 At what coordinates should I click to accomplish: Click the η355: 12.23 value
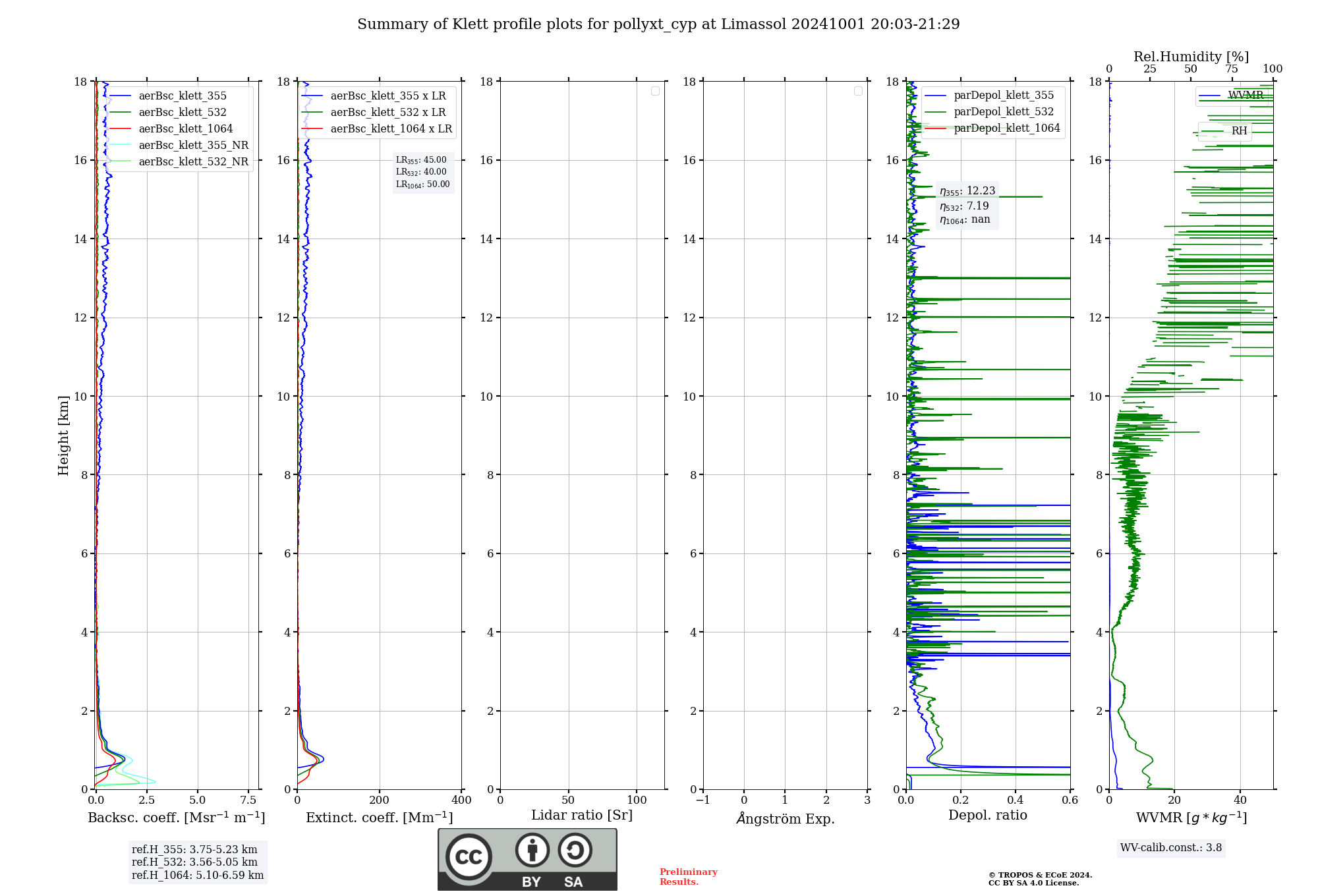[967, 191]
